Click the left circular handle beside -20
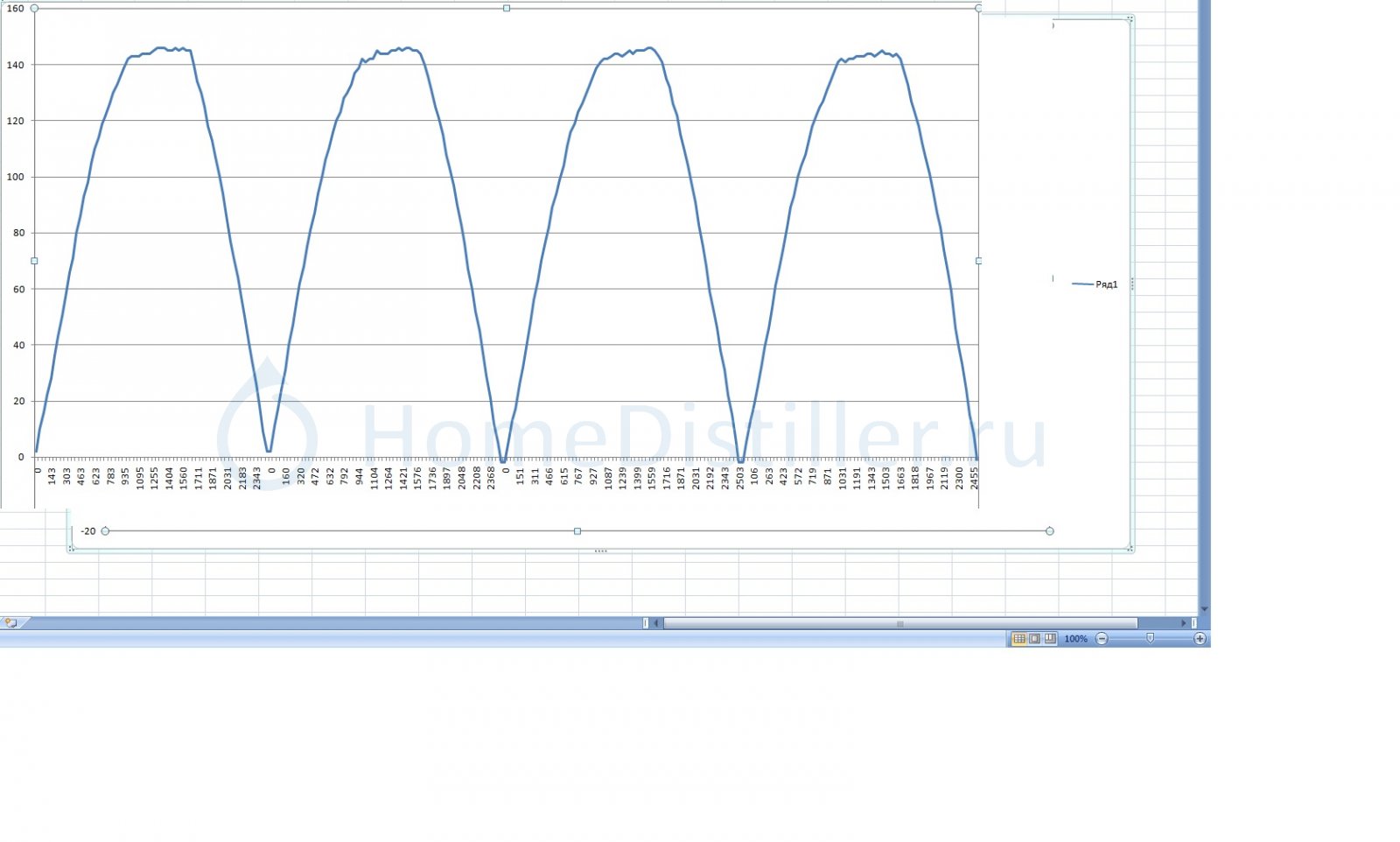1400x842 pixels. point(105,531)
